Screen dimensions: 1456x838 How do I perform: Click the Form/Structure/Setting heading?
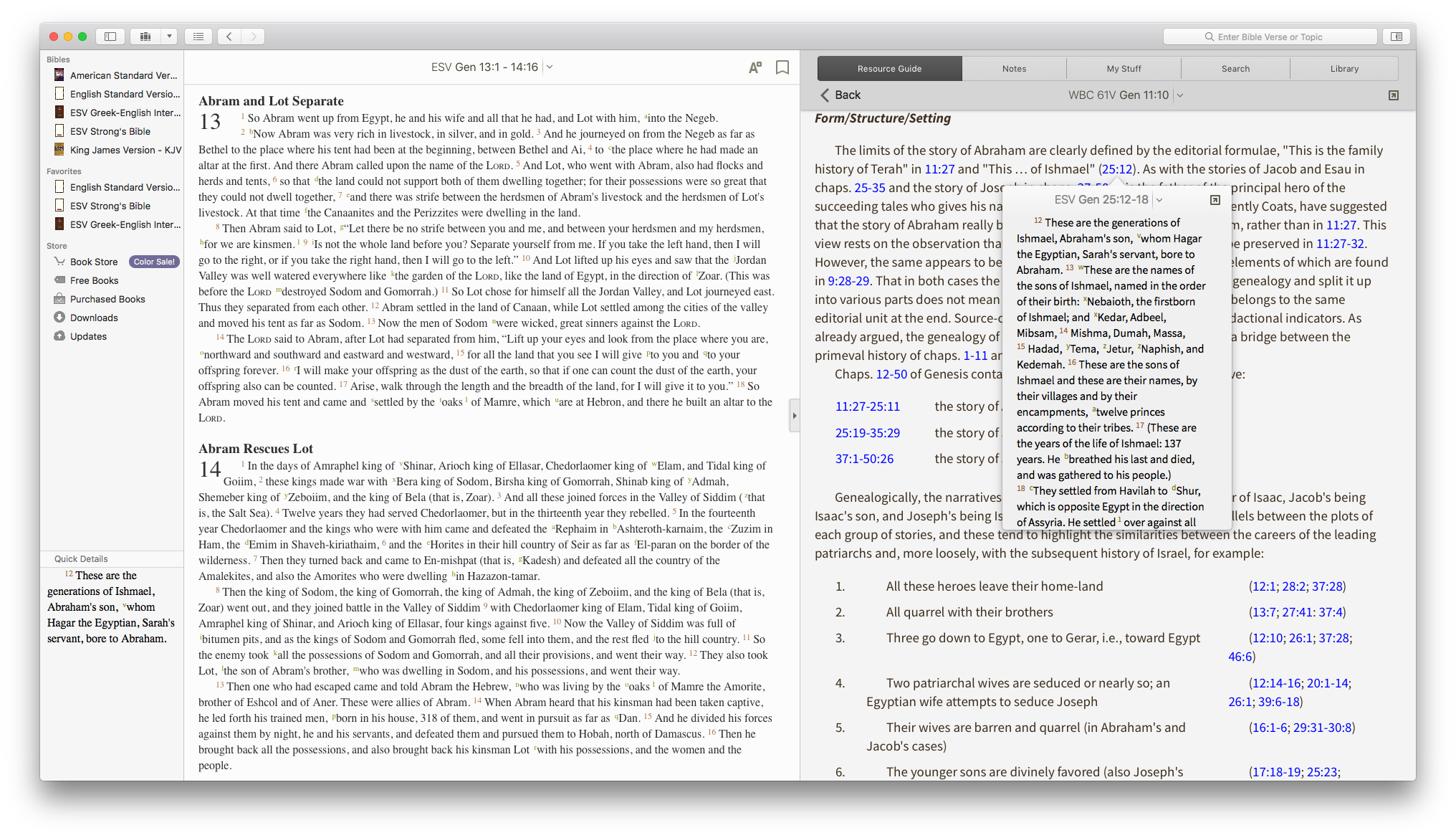click(883, 118)
